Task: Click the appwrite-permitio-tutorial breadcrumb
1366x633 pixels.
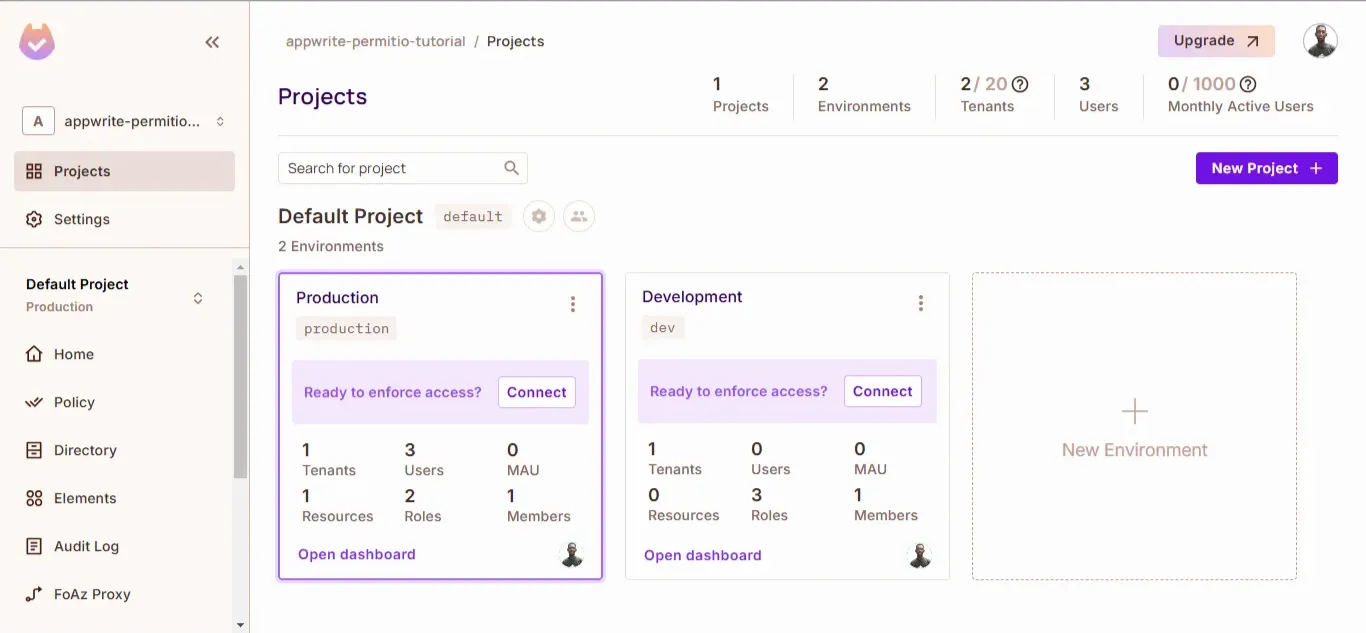Action: [376, 41]
